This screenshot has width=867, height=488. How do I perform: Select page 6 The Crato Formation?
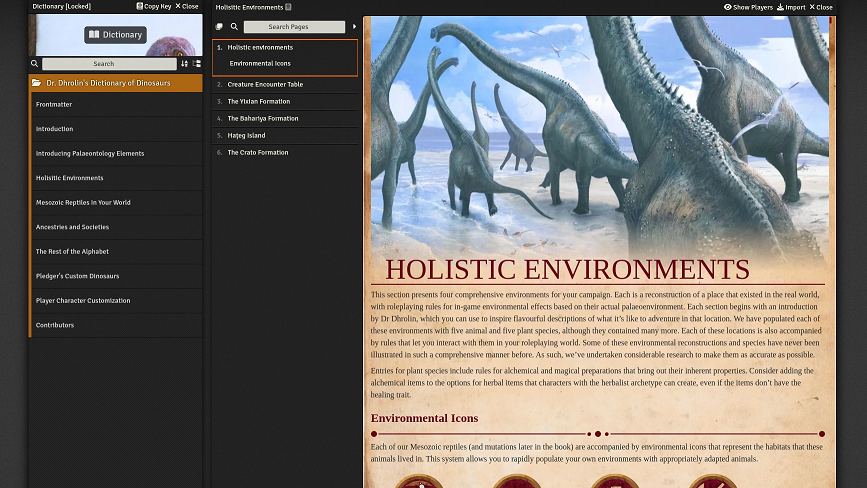285,153
